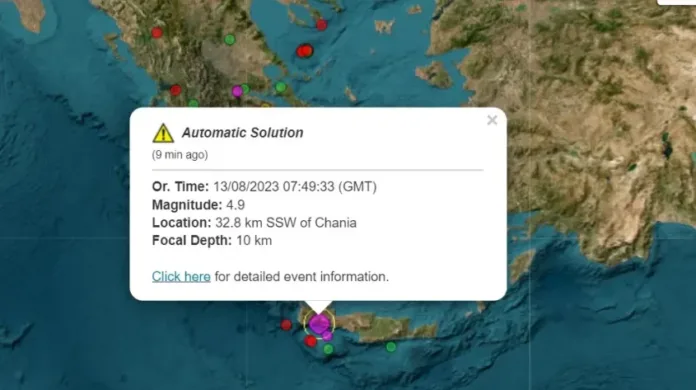Viewport: 696px width, 390px height.
Task: Open the 'Click here' detailed event link
Action: pyautogui.click(x=181, y=276)
